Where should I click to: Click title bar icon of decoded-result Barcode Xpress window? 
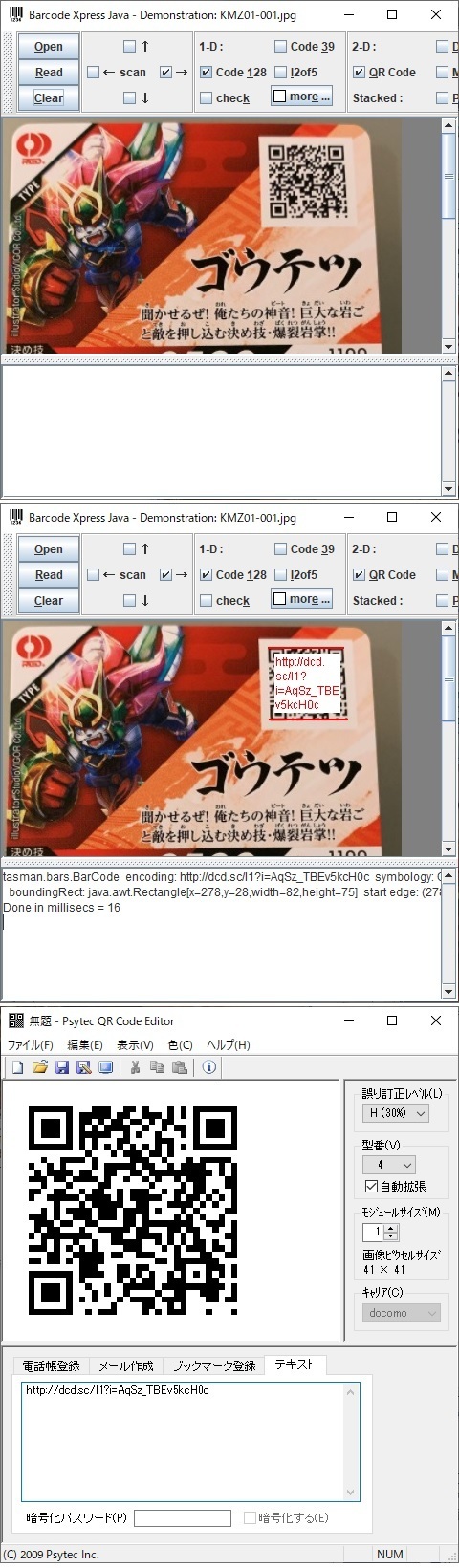point(15,517)
